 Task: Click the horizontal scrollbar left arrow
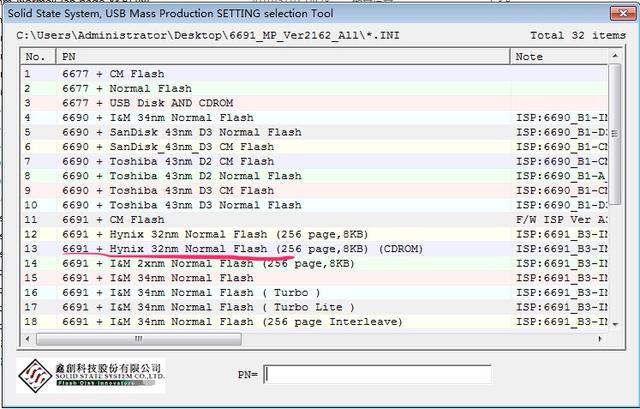coord(27,339)
